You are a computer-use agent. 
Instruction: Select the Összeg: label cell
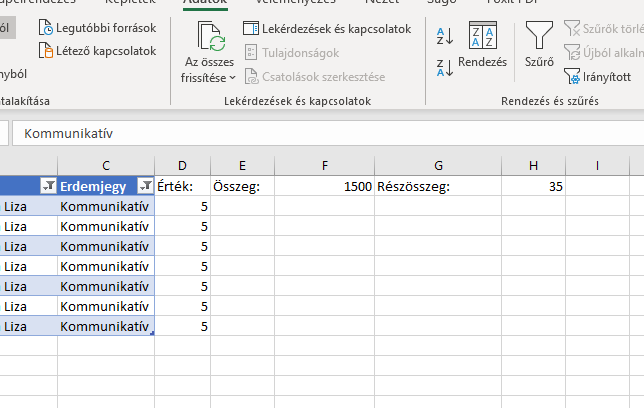pos(242,185)
